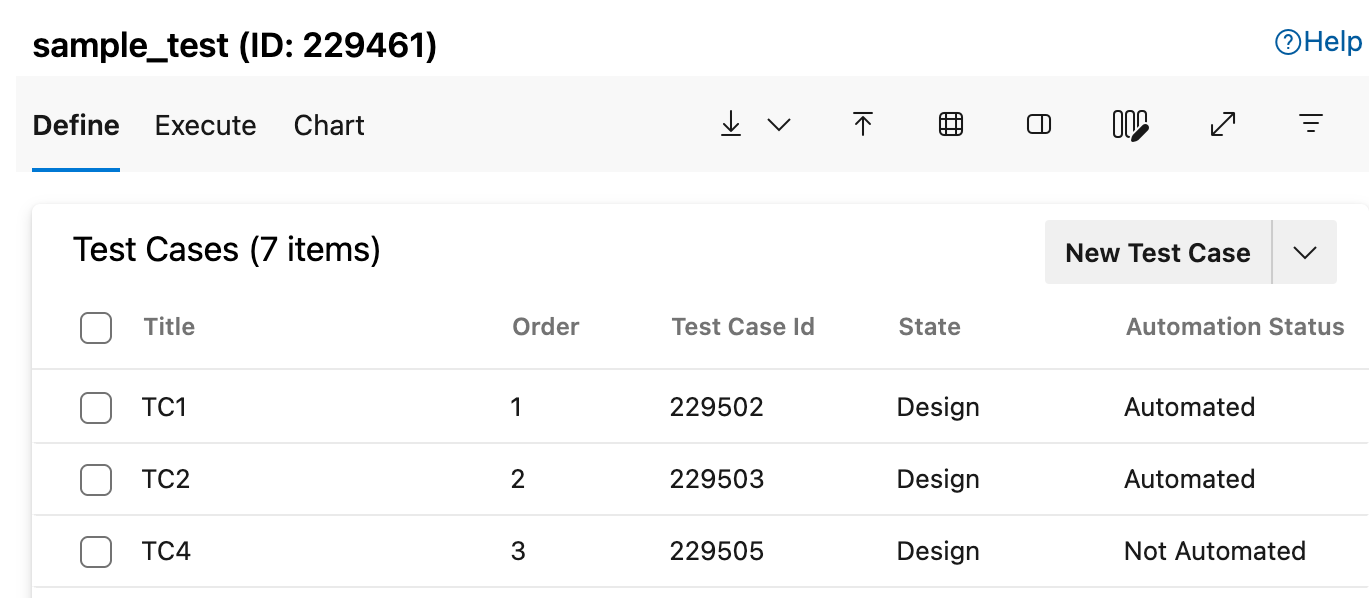Check the checkbox for test case TC4
Screen dimensions: 1369x598
coord(95,551)
